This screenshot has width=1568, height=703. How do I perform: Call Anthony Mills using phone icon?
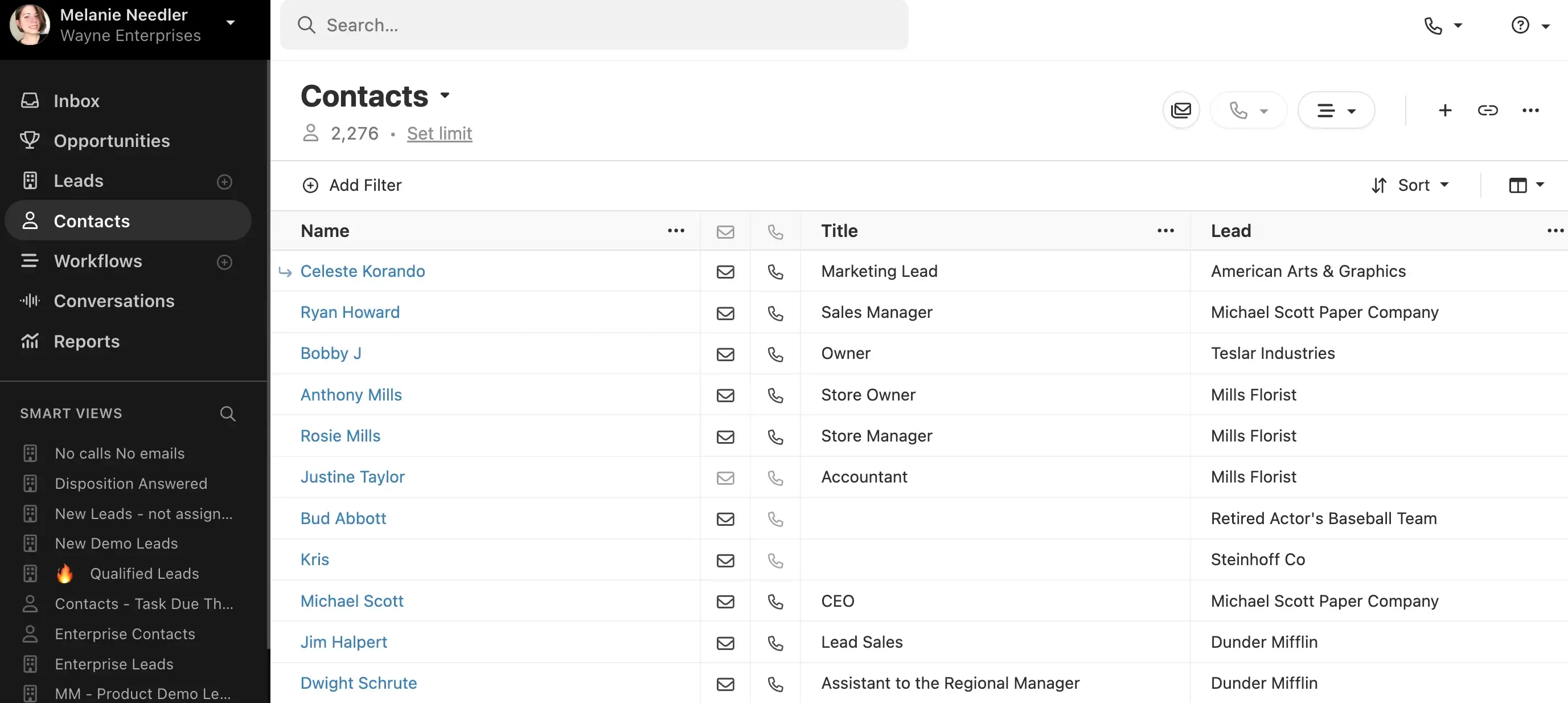click(775, 395)
